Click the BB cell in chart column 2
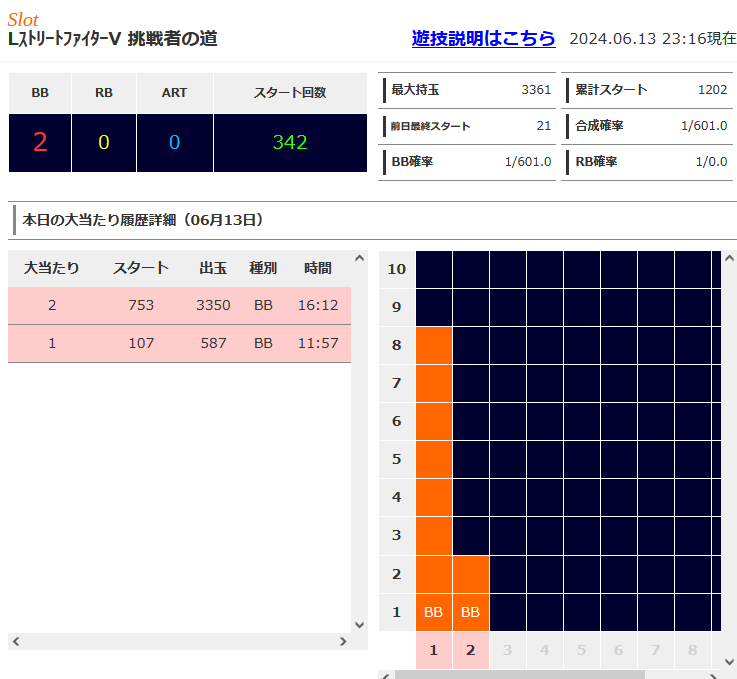This screenshot has width=737, height=679. point(470,612)
